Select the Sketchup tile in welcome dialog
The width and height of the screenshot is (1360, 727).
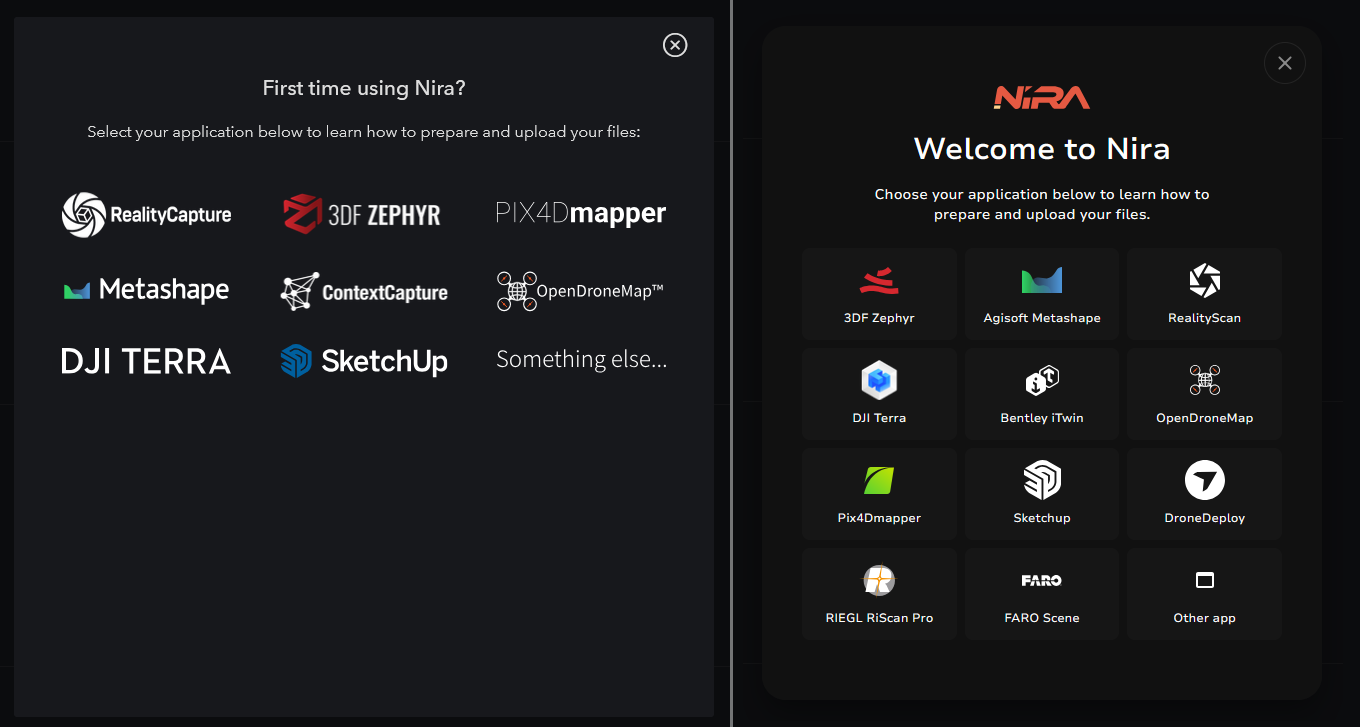(x=1042, y=494)
